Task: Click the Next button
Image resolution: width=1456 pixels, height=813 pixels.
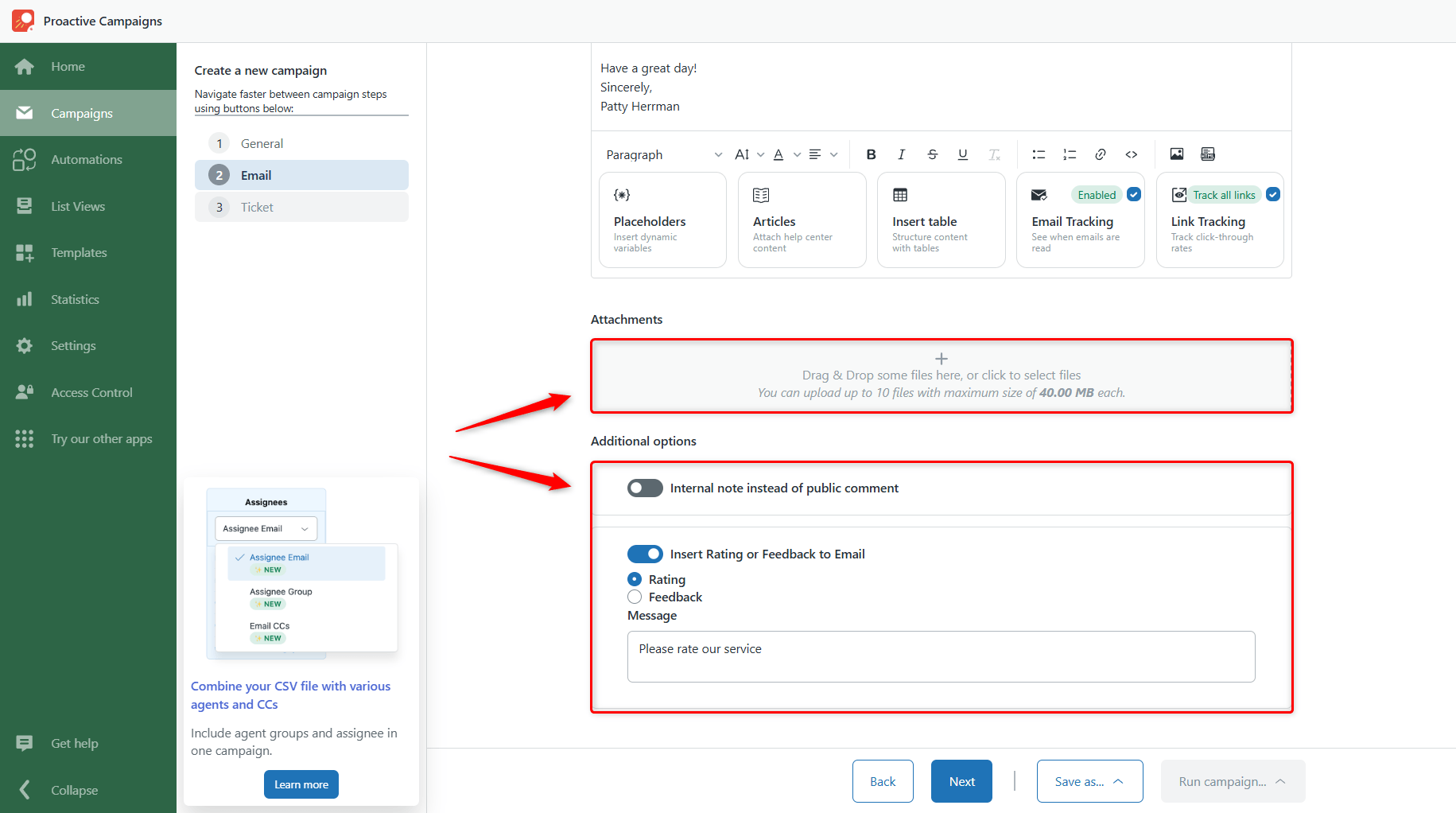Action: (x=961, y=781)
